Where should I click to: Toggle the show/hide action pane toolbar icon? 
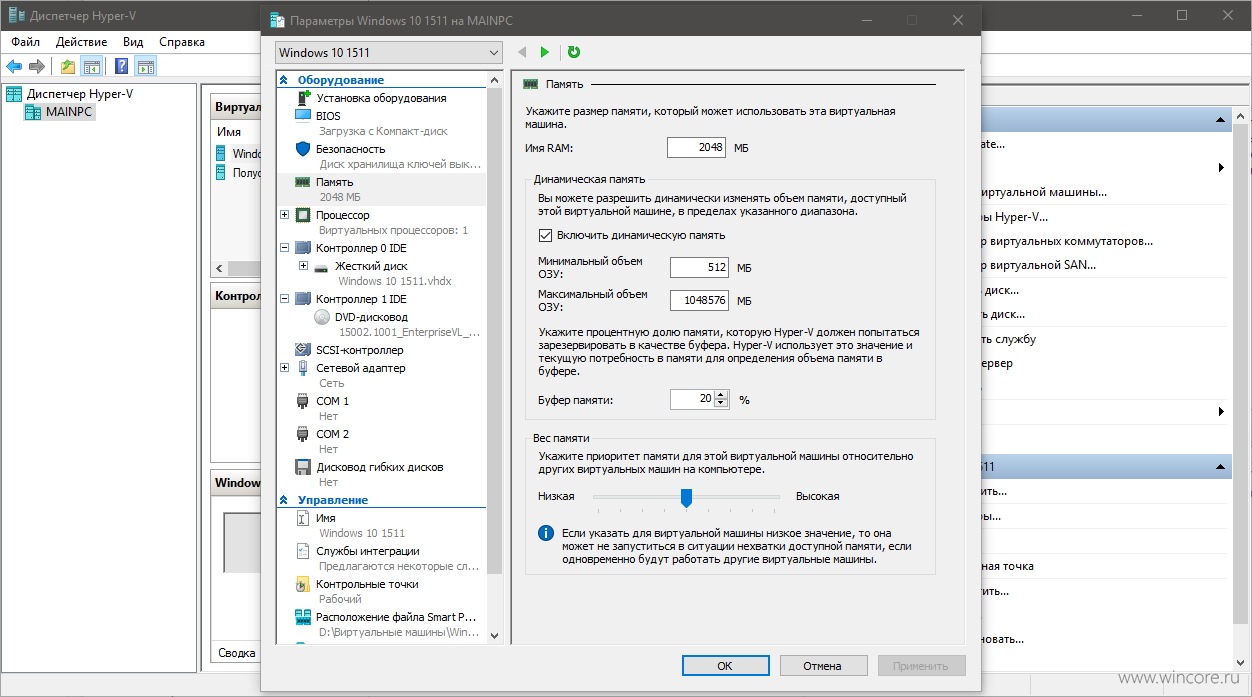tap(145, 67)
